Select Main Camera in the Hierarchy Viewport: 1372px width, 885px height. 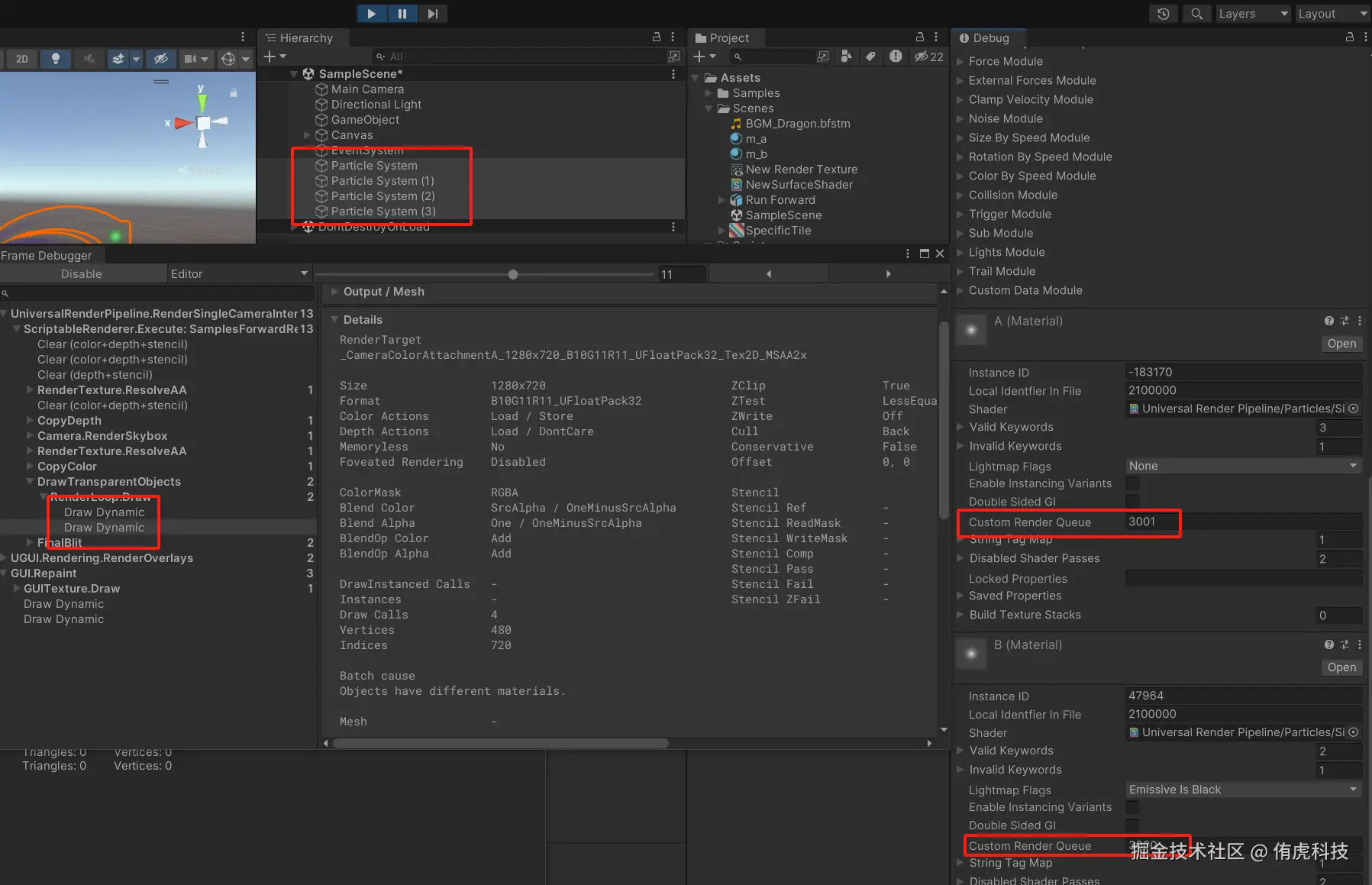[x=367, y=89]
